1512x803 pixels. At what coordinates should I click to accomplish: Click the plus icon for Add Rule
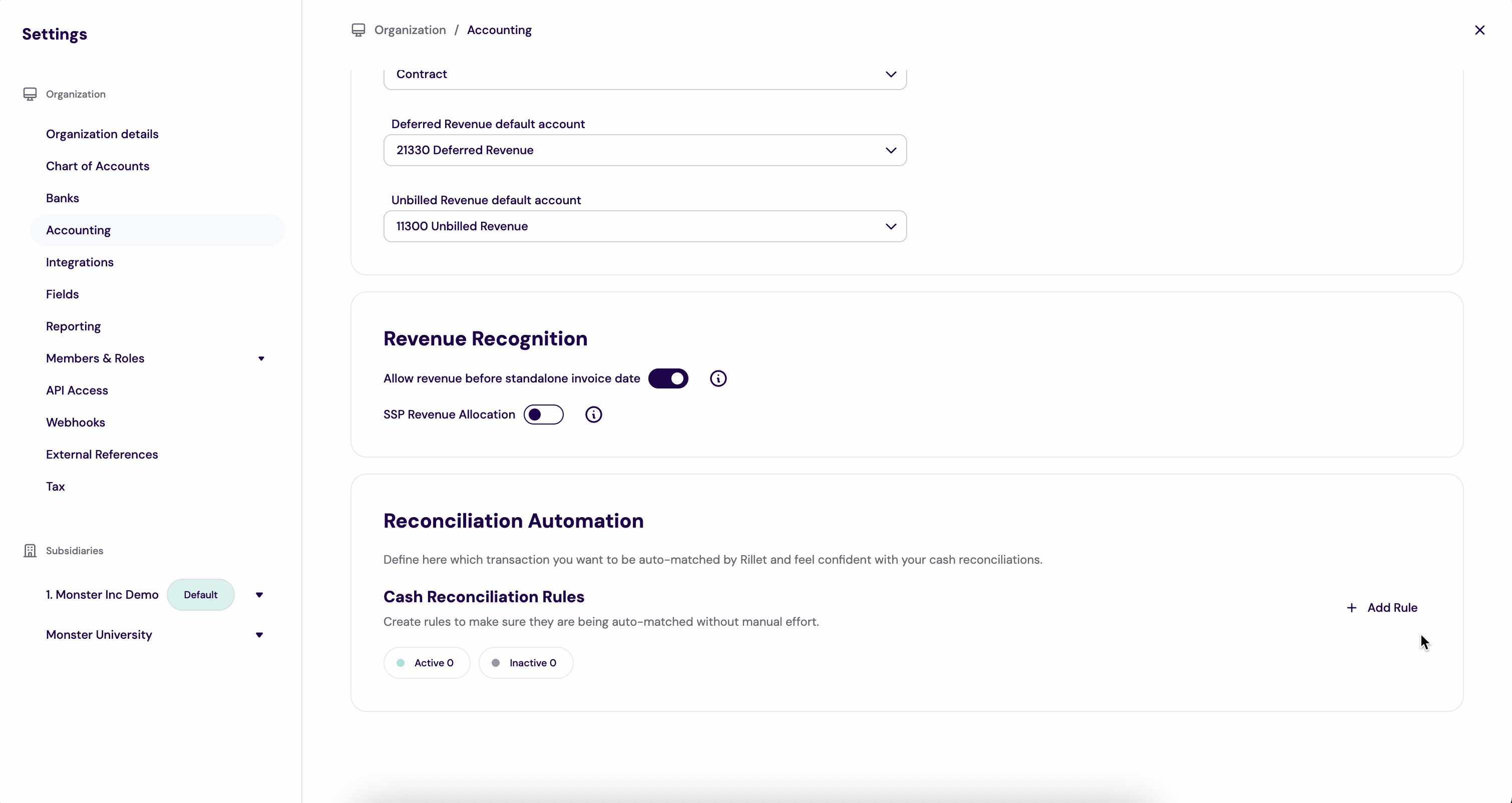[1351, 608]
